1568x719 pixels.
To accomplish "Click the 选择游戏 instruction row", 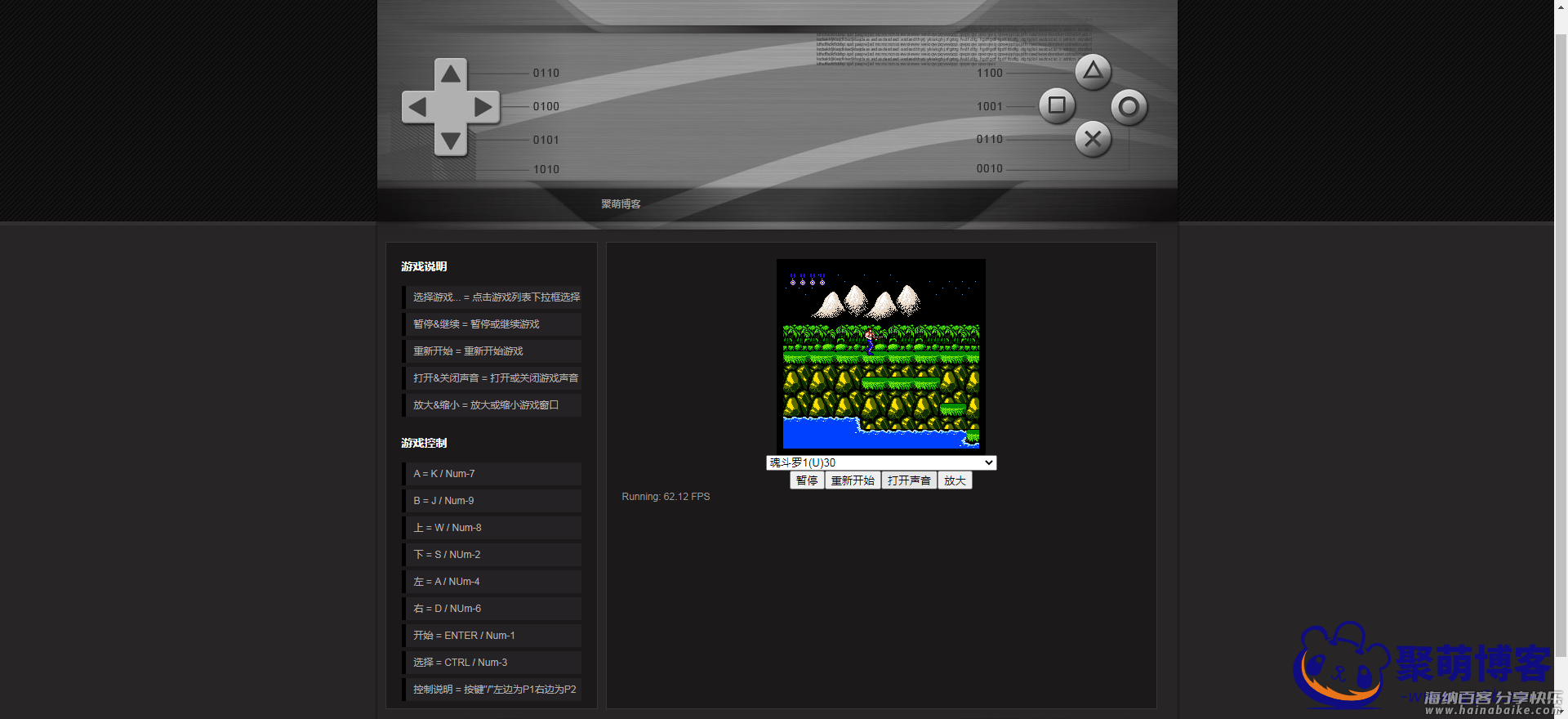I will [492, 297].
